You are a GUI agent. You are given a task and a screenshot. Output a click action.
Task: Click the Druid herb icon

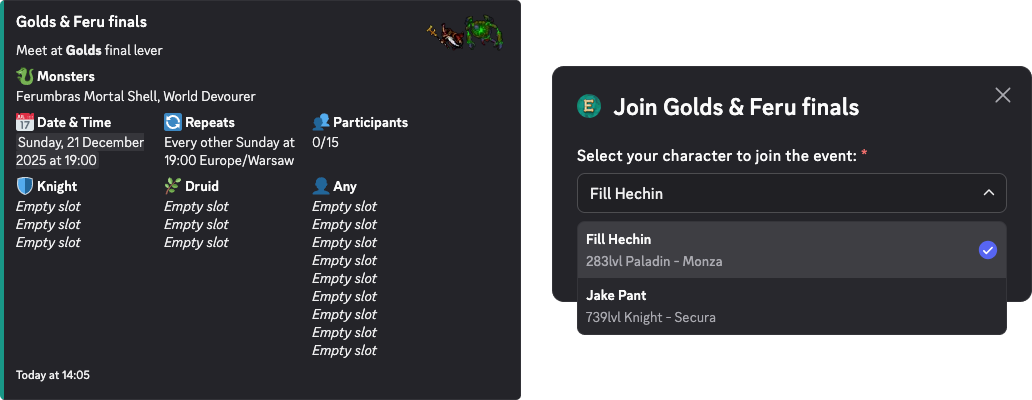pos(173,186)
